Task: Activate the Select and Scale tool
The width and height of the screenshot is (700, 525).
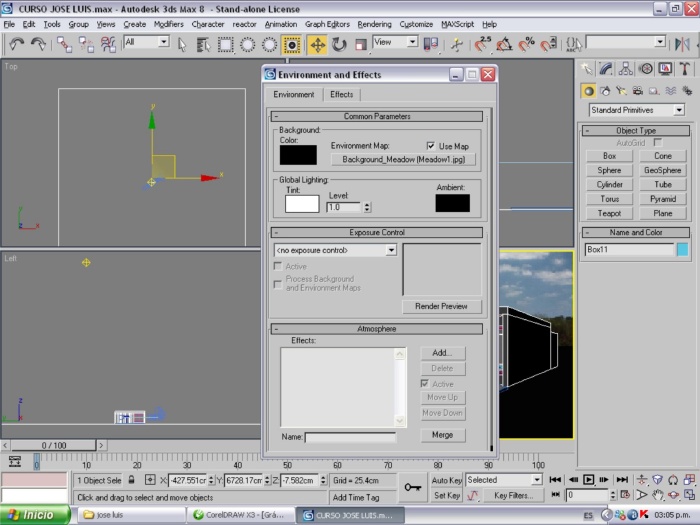Action: (x=360, y=45)
